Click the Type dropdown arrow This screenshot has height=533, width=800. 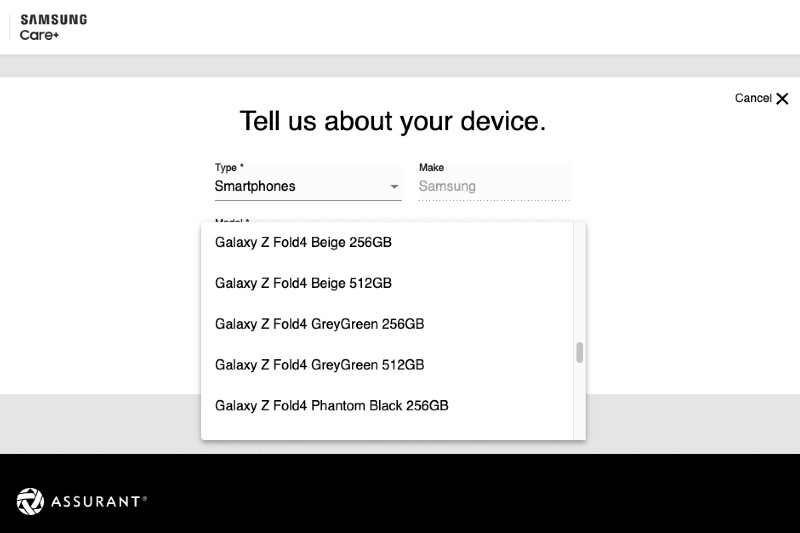394,187
